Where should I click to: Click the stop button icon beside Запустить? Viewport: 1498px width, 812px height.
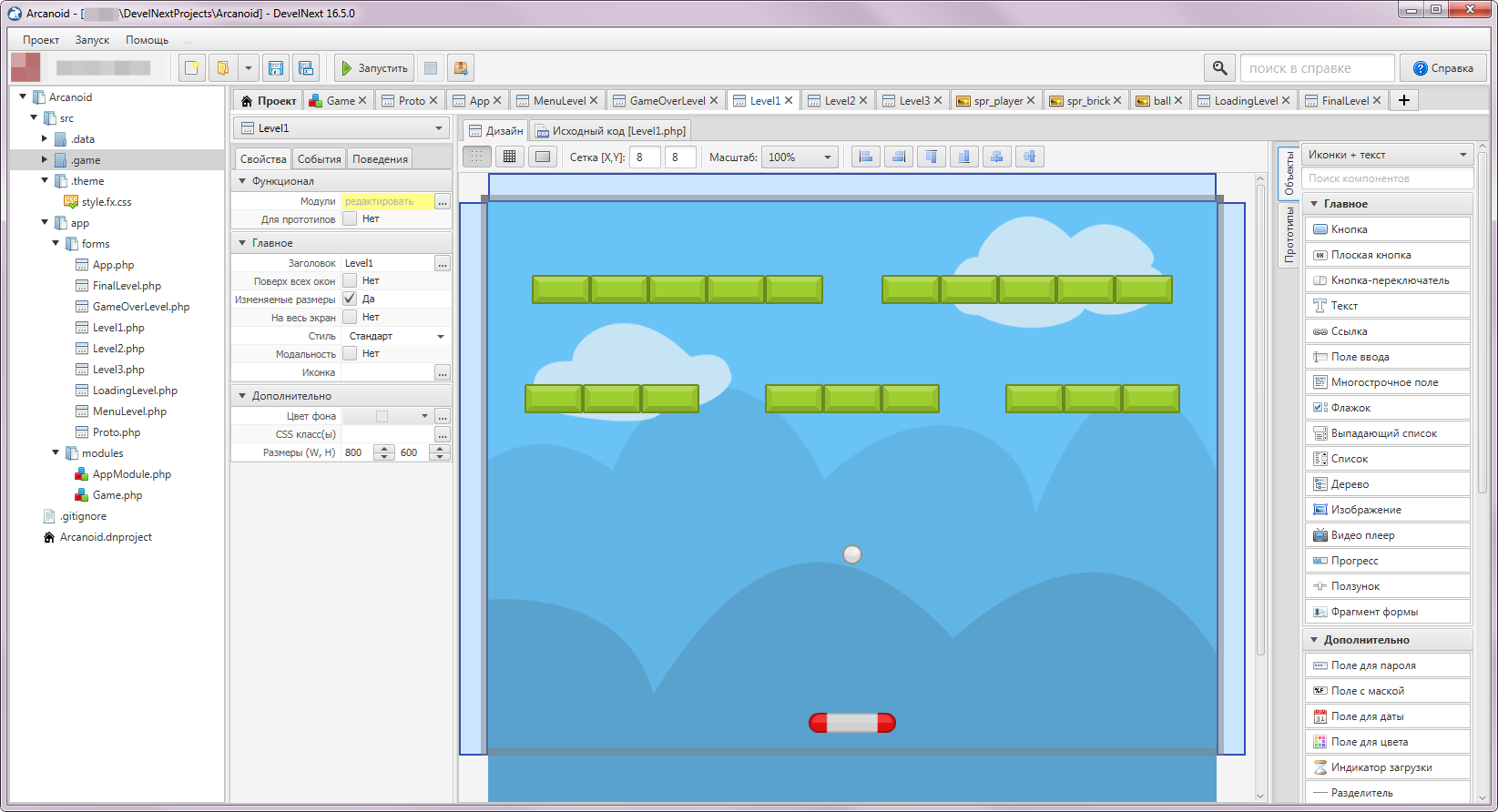[x=431, y=68]
